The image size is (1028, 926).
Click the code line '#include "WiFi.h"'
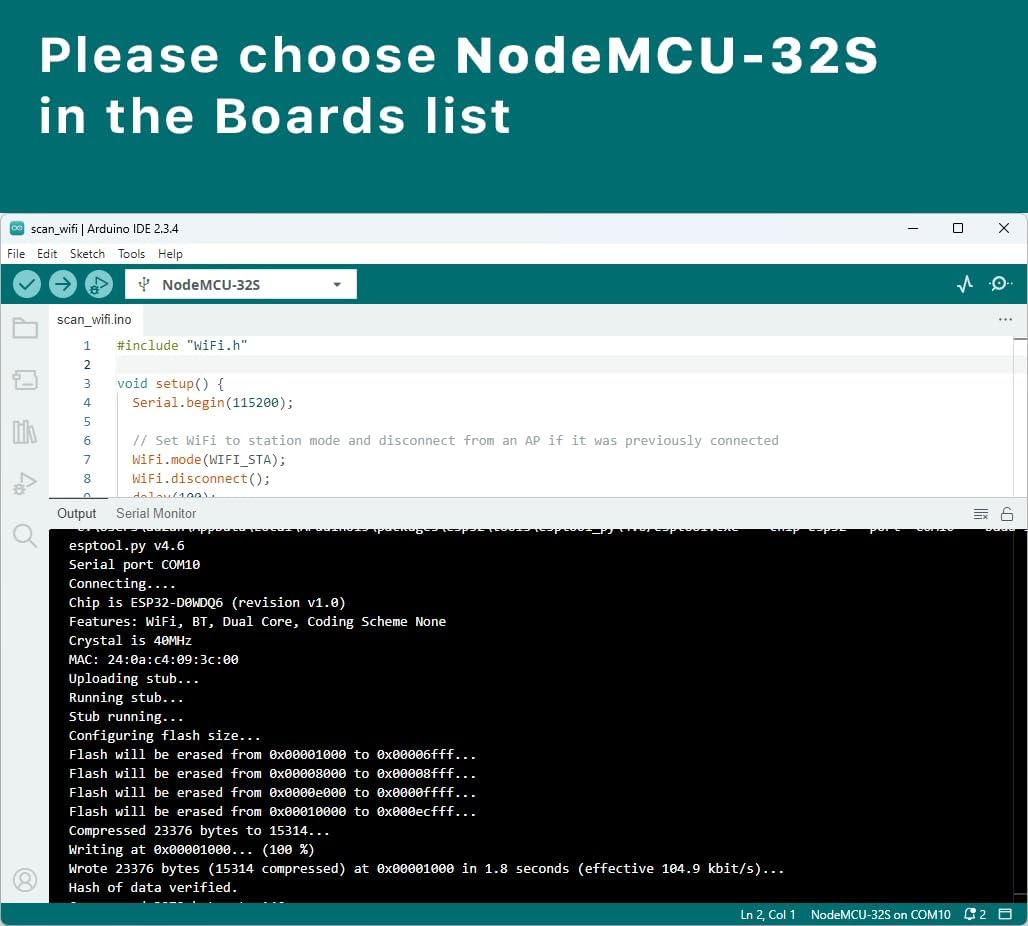pyautogui.click(x=182, y=345)
